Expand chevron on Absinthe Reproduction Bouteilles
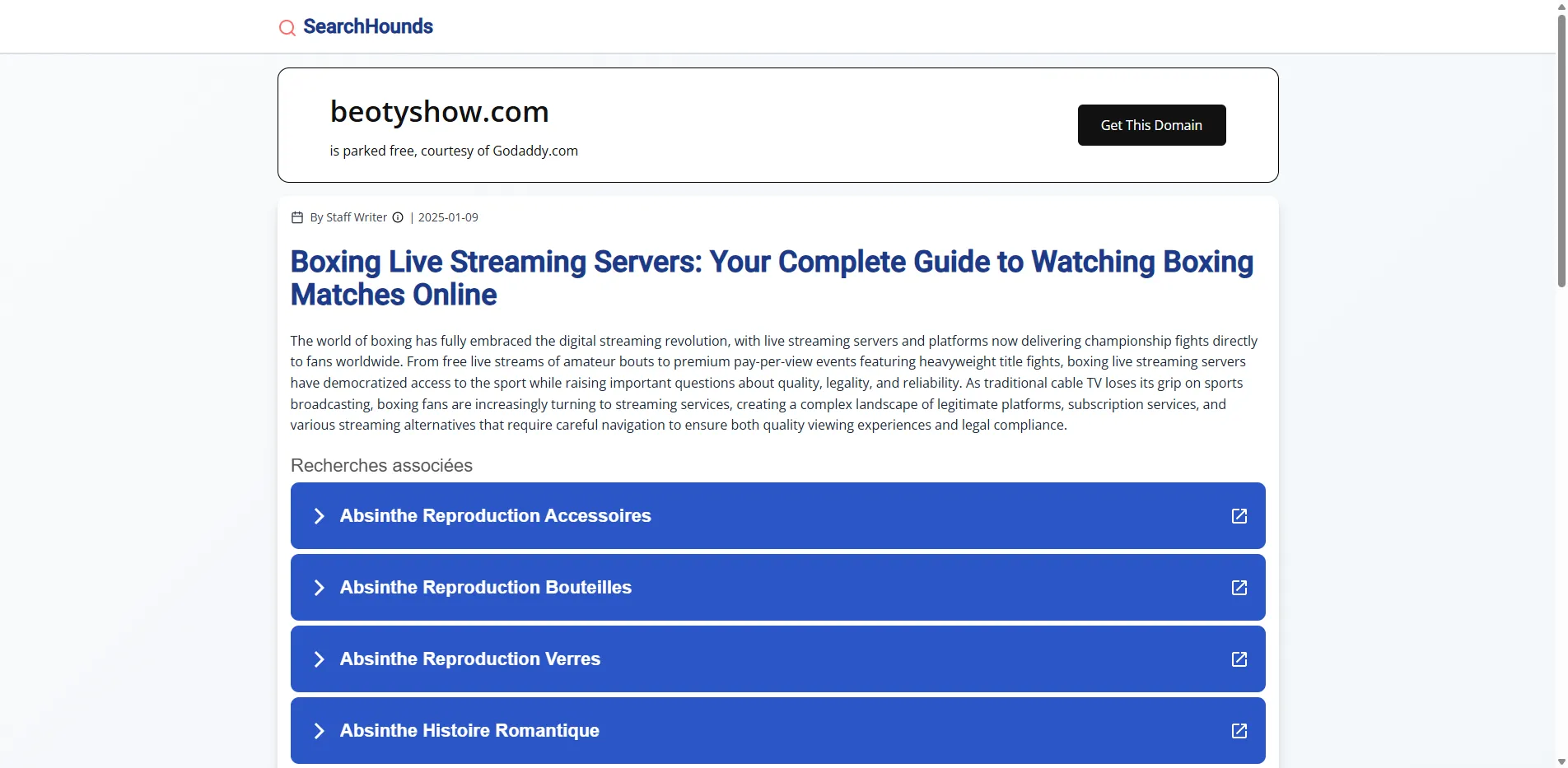The image size is (1568, 768). [x=319, y=588]
